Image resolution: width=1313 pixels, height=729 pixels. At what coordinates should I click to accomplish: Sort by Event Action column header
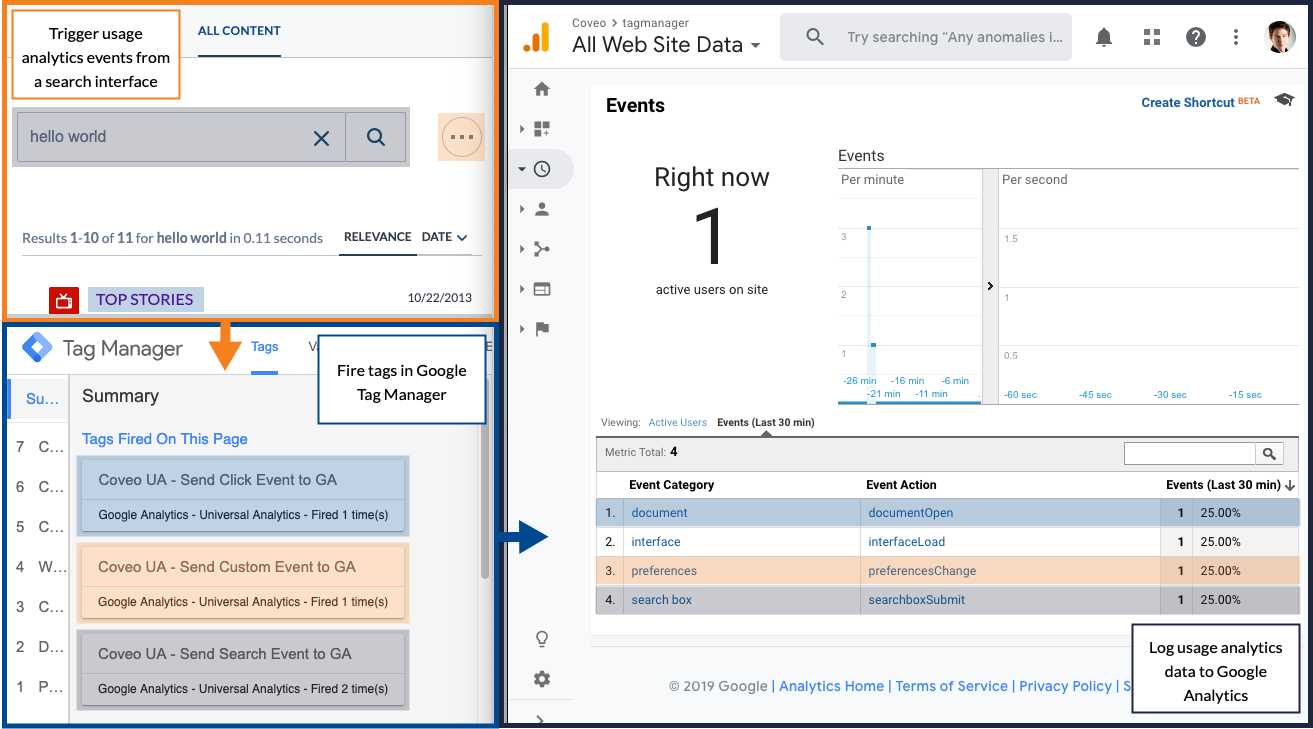901,485
